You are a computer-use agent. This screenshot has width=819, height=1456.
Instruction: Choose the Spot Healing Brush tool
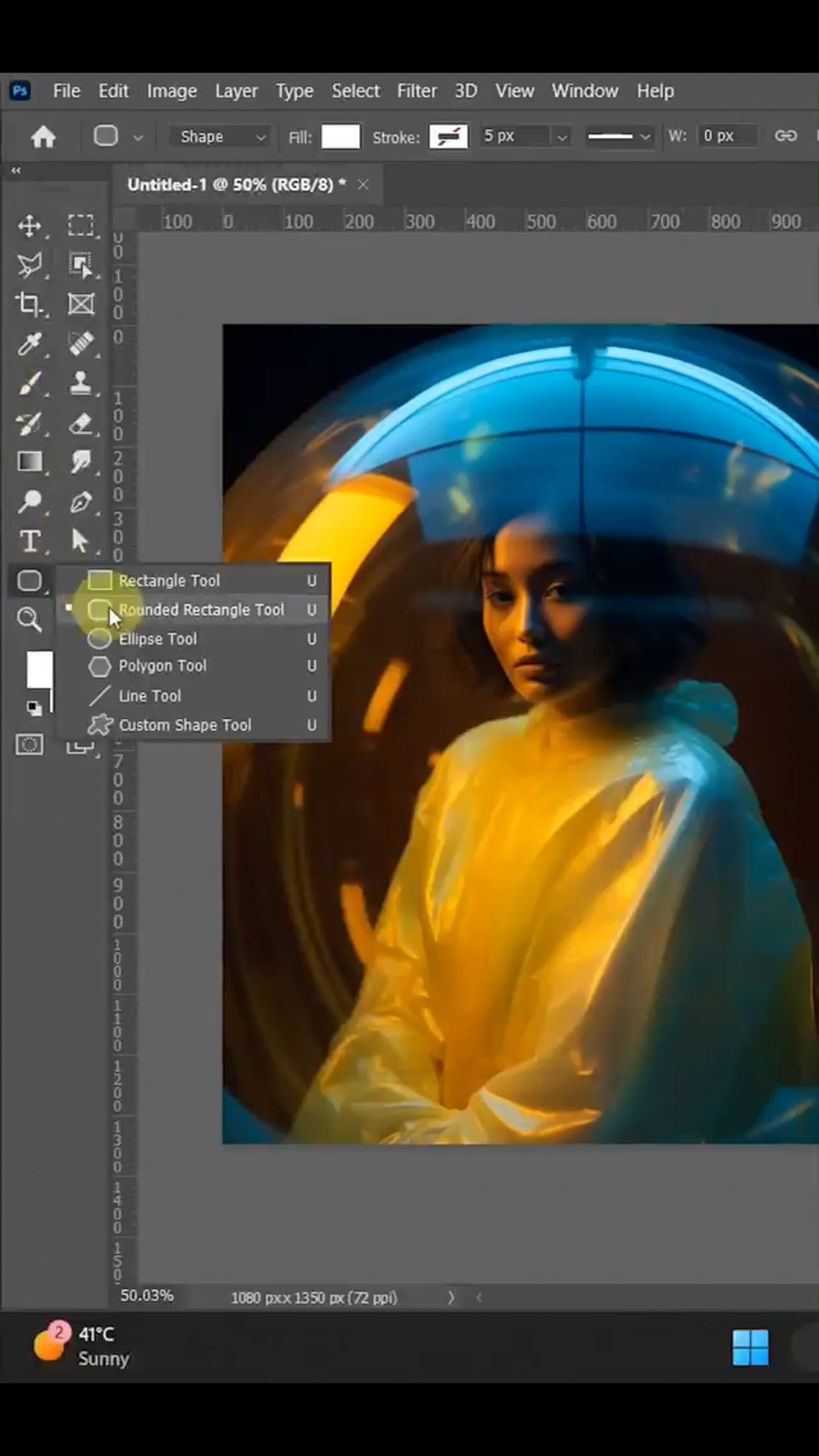(81, 344)
